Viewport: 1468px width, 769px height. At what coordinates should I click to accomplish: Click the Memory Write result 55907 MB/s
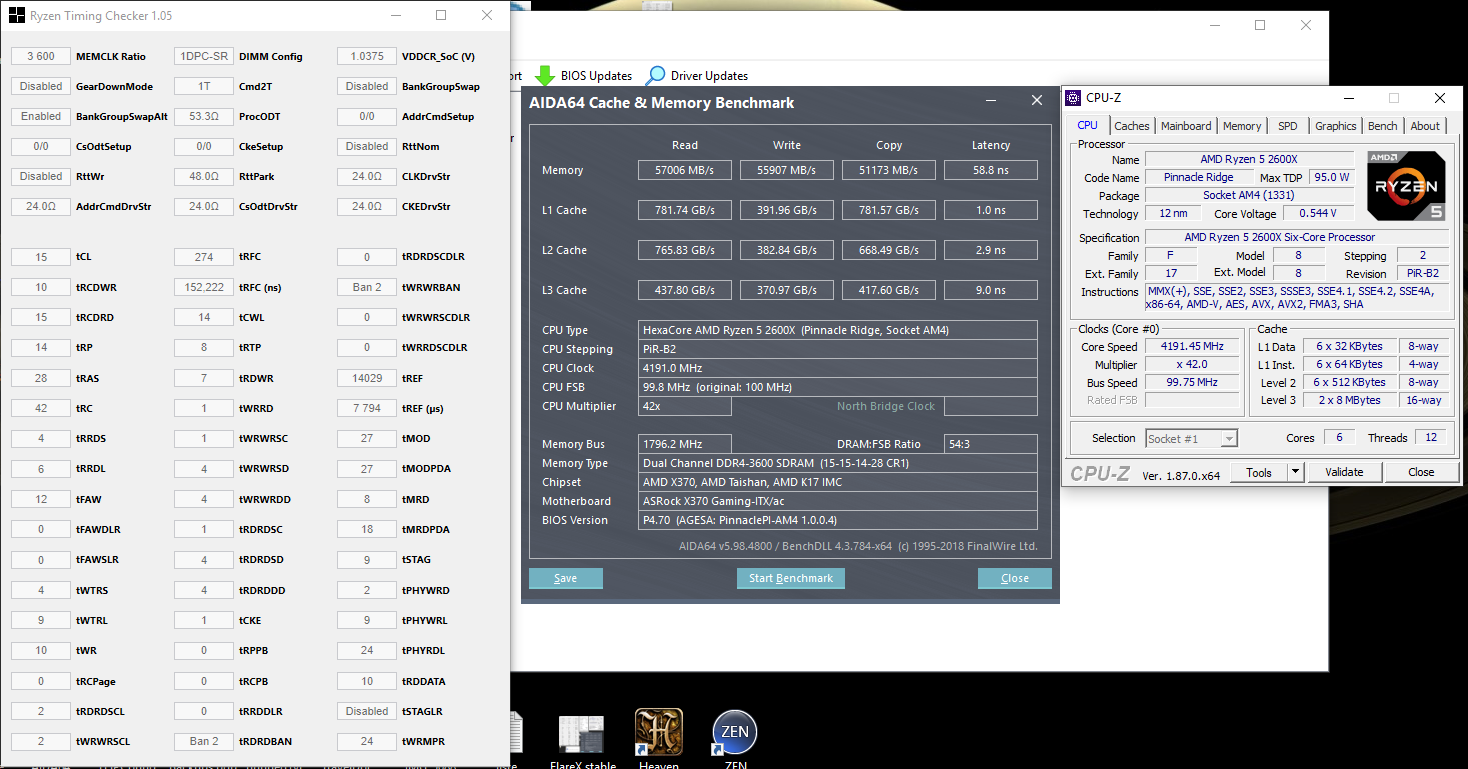tap(787, 170)
